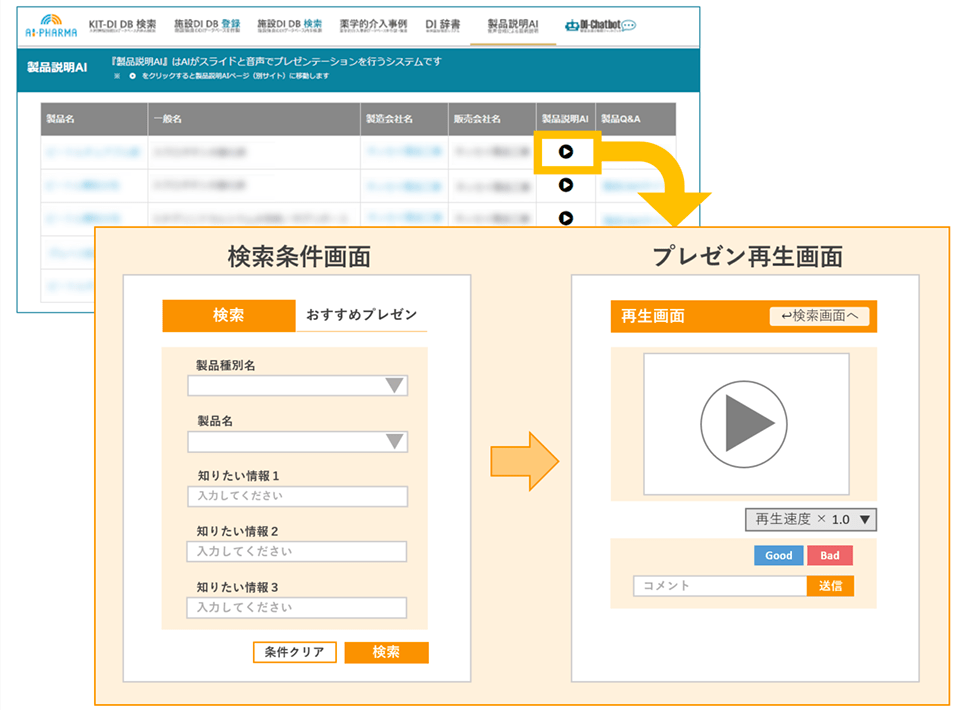Expand the 製品種別名 dropdown

coord(297,385)
